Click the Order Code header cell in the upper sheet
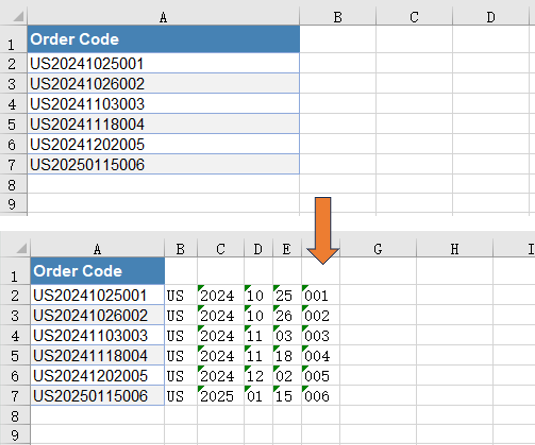The image size is (535, 445). 163,39
